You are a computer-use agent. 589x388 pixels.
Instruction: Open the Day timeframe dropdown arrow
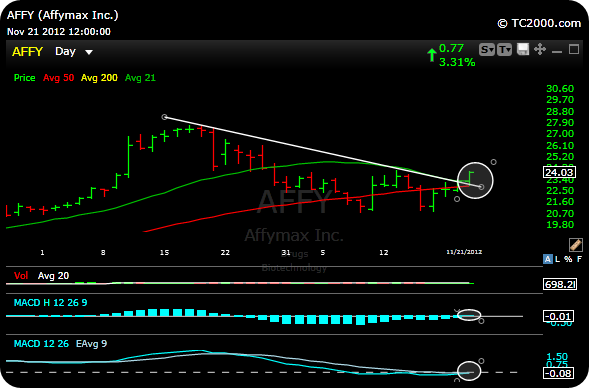point(89,53)
